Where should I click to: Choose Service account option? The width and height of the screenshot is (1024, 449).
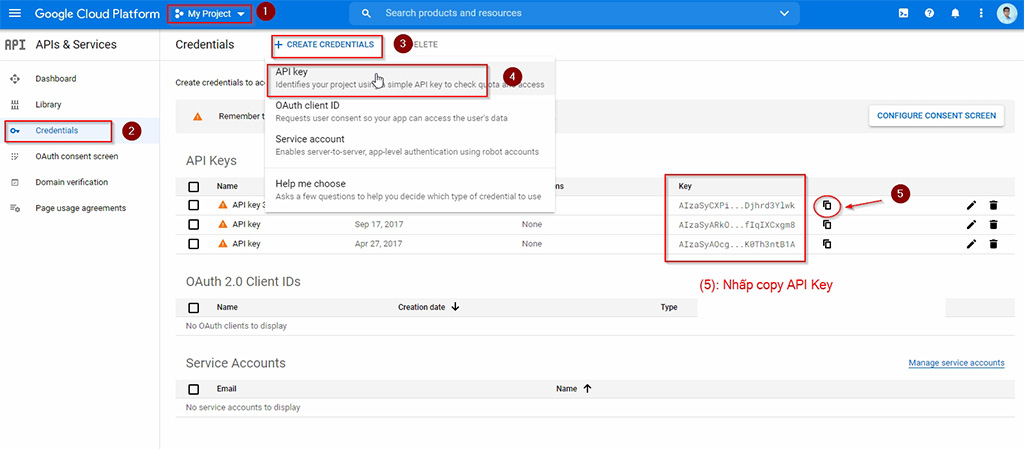(x=410, y=146)
